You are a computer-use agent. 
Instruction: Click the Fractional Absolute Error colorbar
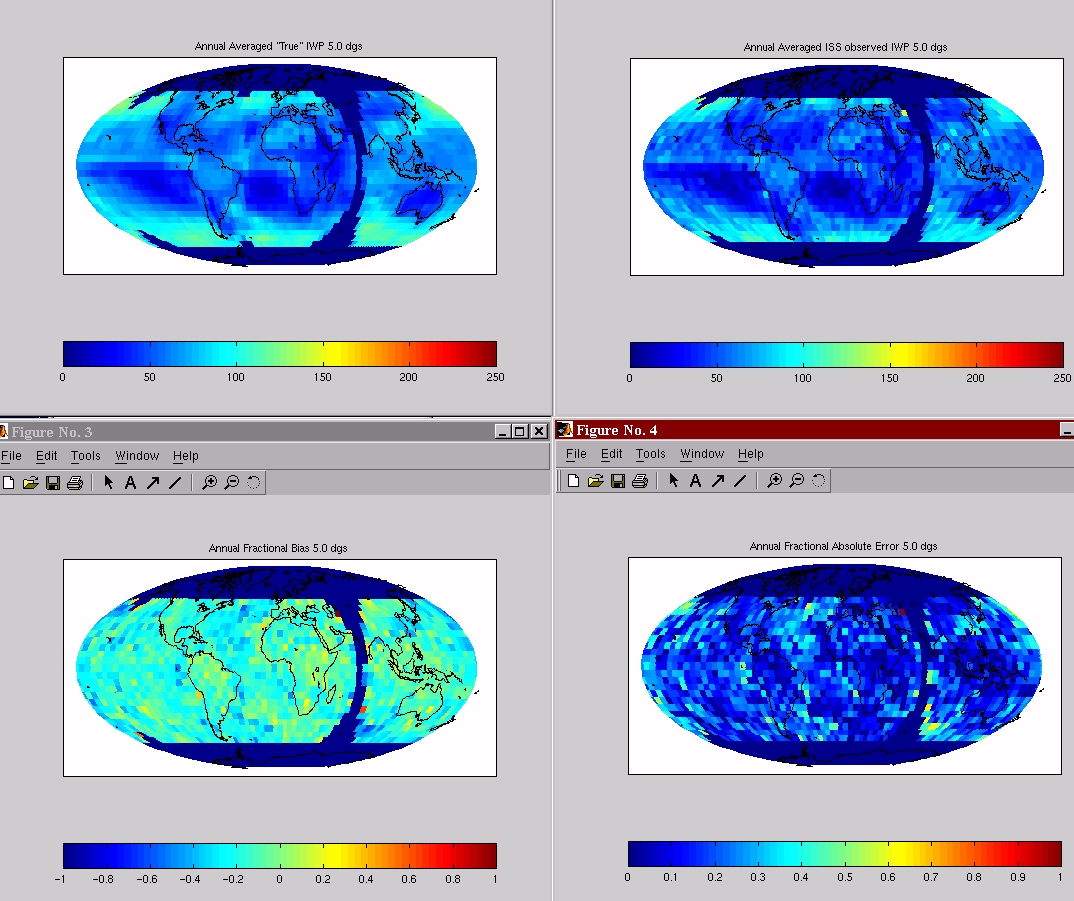[845, 854]
